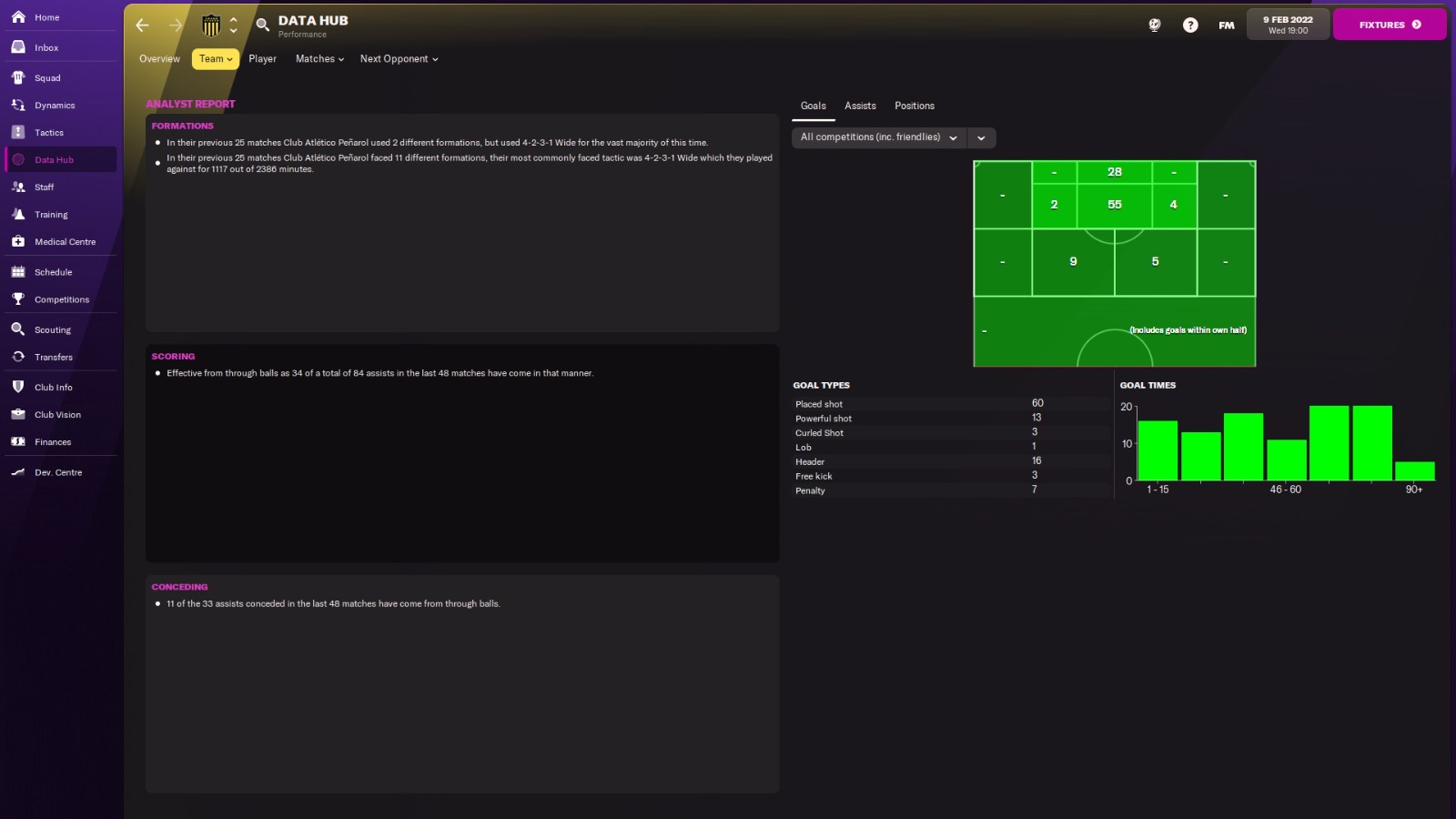This screenshot has width=1456, height=819.
Task: Open the Dynamics section
Action: tap(55, 105)
